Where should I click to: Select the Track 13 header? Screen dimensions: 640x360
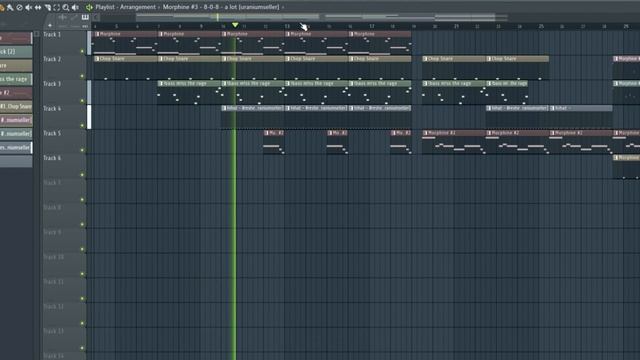click(64, 339)
